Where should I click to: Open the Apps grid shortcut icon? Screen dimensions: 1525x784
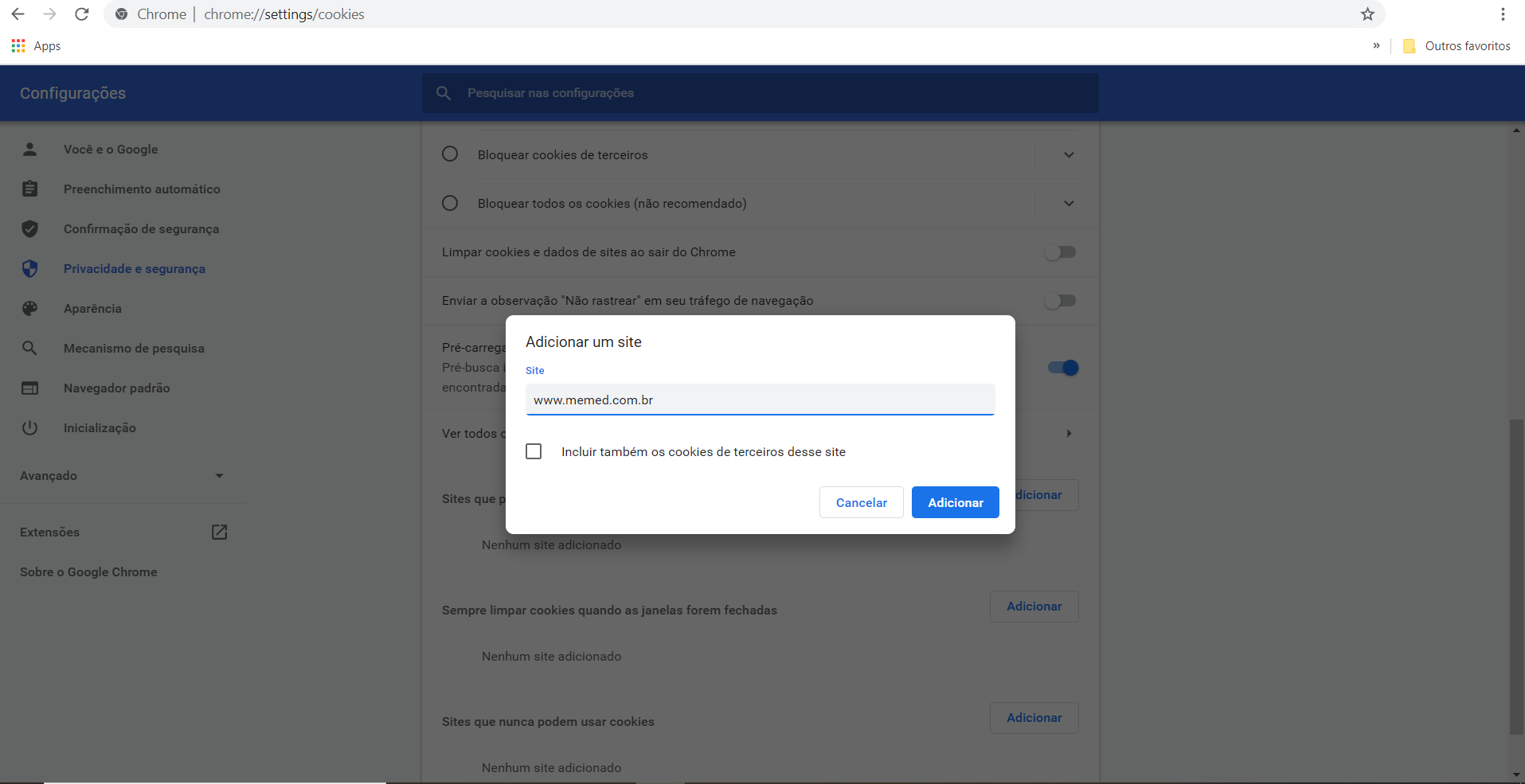tap(18, 46)
